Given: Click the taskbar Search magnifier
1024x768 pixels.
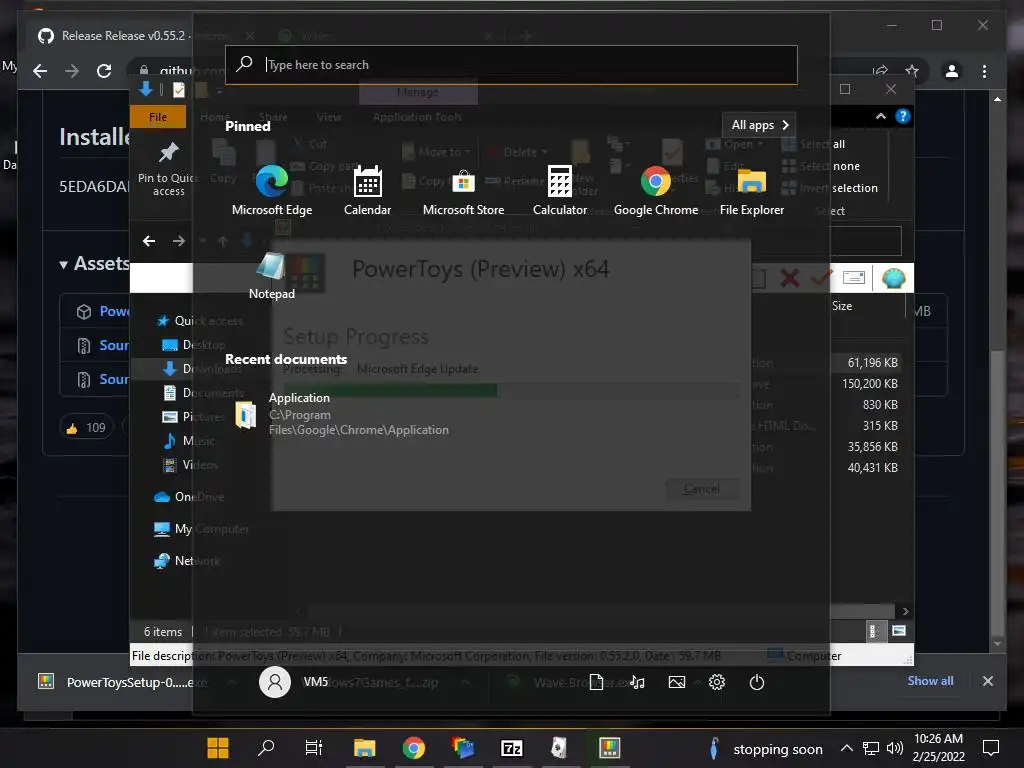Looking at the screenshot, I should (266, 748).
